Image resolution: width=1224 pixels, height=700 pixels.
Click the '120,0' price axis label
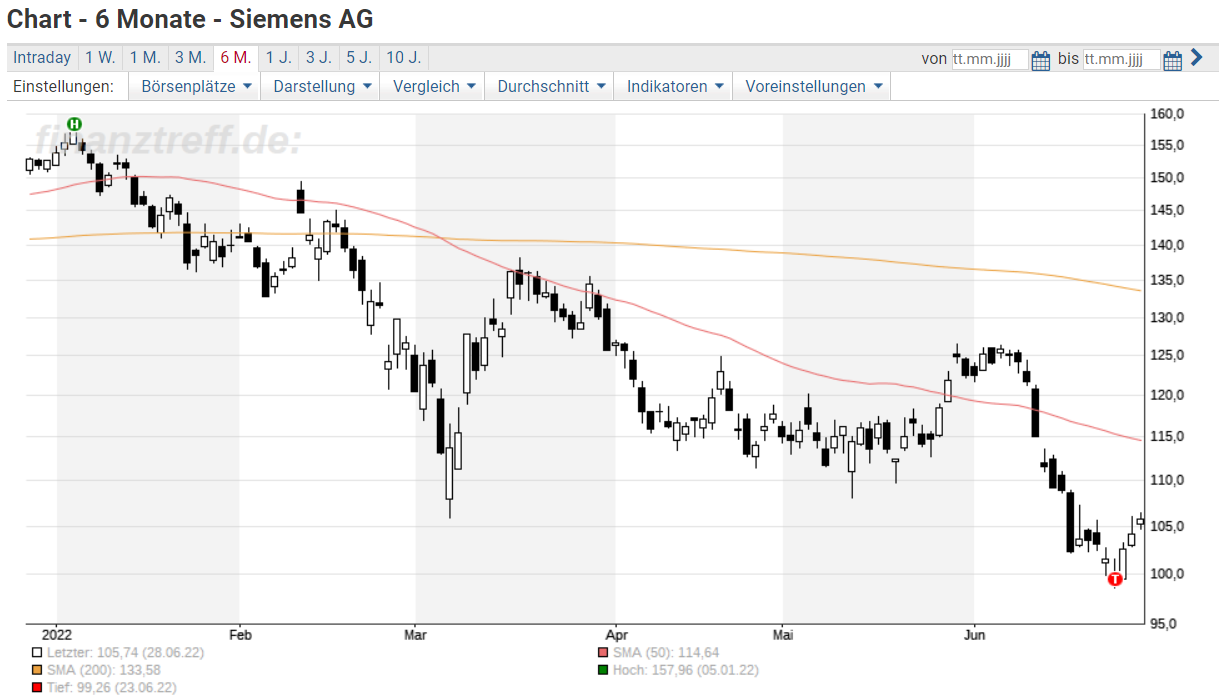pos(1166,395)
